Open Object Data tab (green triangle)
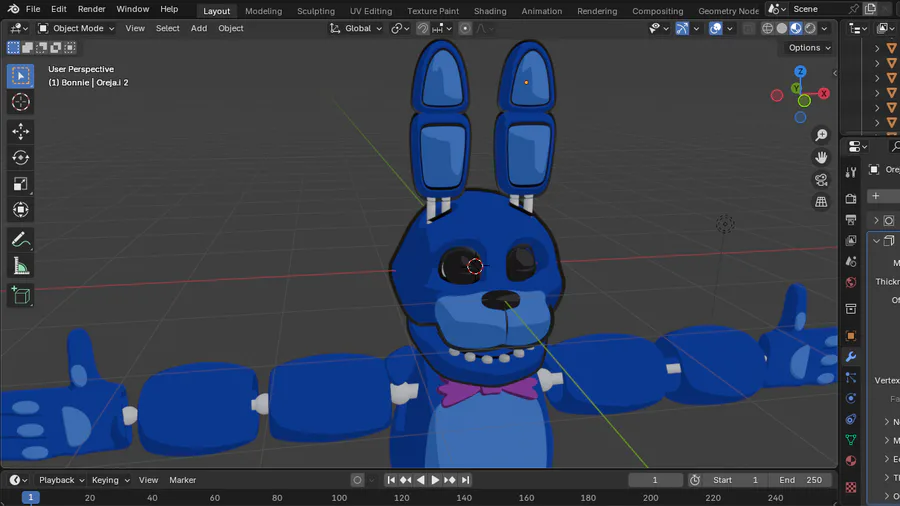900x506 pixels. [x=851, y=439]
